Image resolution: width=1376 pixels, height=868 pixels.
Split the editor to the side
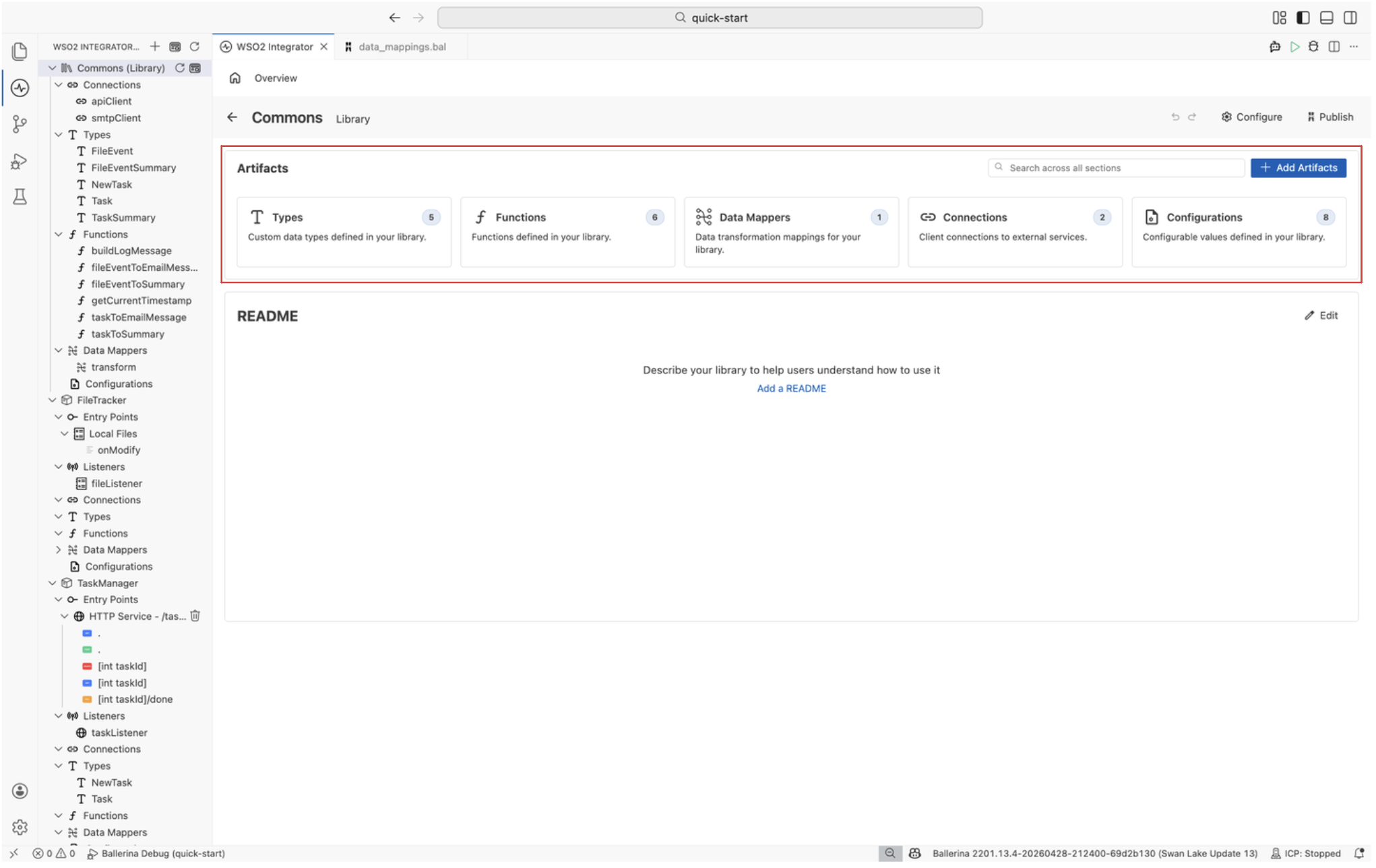pos(1334,46)
